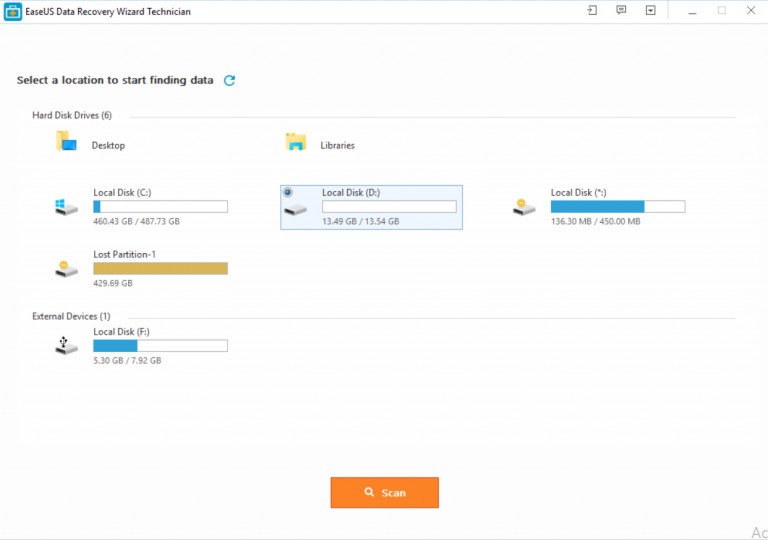
Task: Open the sign-in icon in title bar
Action: (592, 10)
